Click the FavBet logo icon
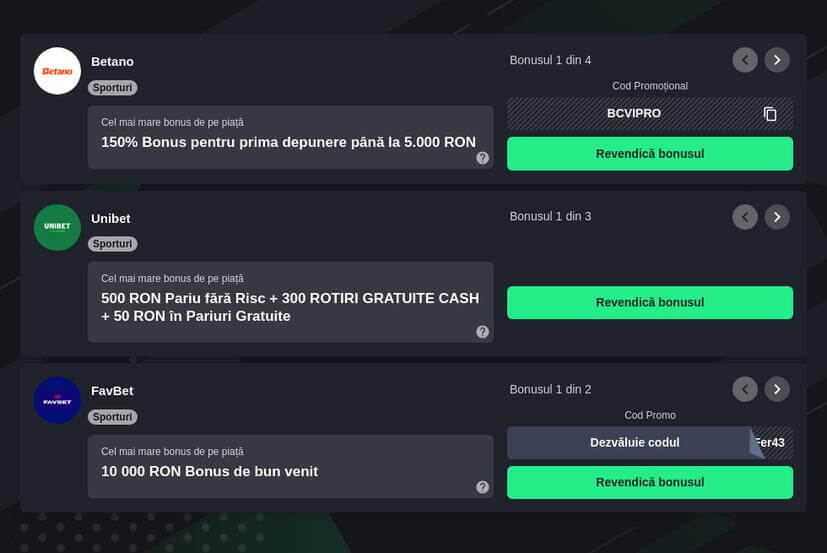 coord(57,400)
